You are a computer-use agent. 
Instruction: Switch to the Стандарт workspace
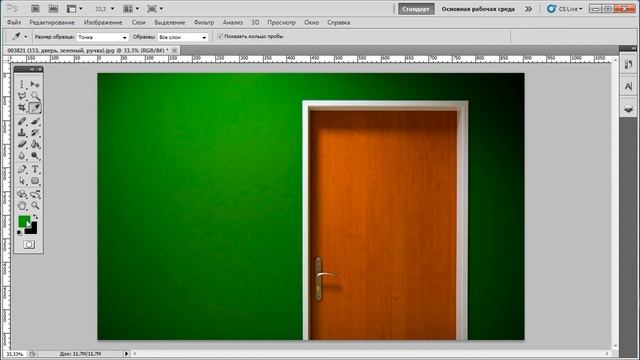click(x=416, y=9)
